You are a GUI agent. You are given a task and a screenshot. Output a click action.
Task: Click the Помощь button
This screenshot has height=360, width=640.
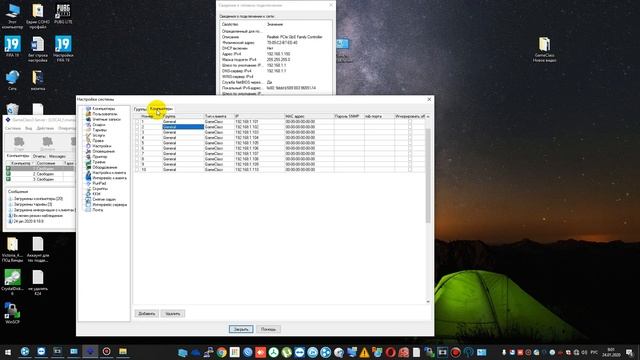tap(268, 329)
